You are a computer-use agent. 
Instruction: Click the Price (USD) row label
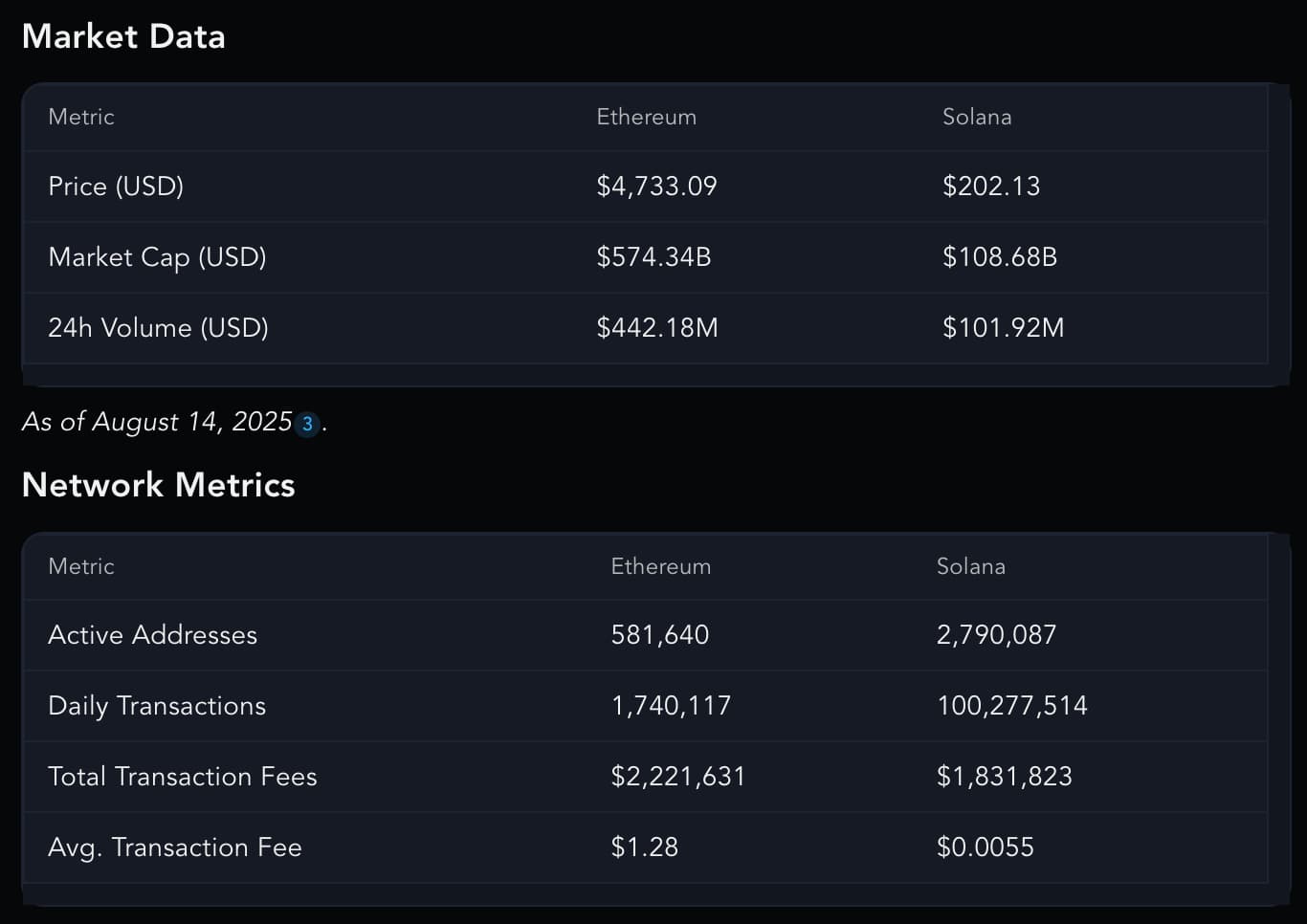click(116, 186)
